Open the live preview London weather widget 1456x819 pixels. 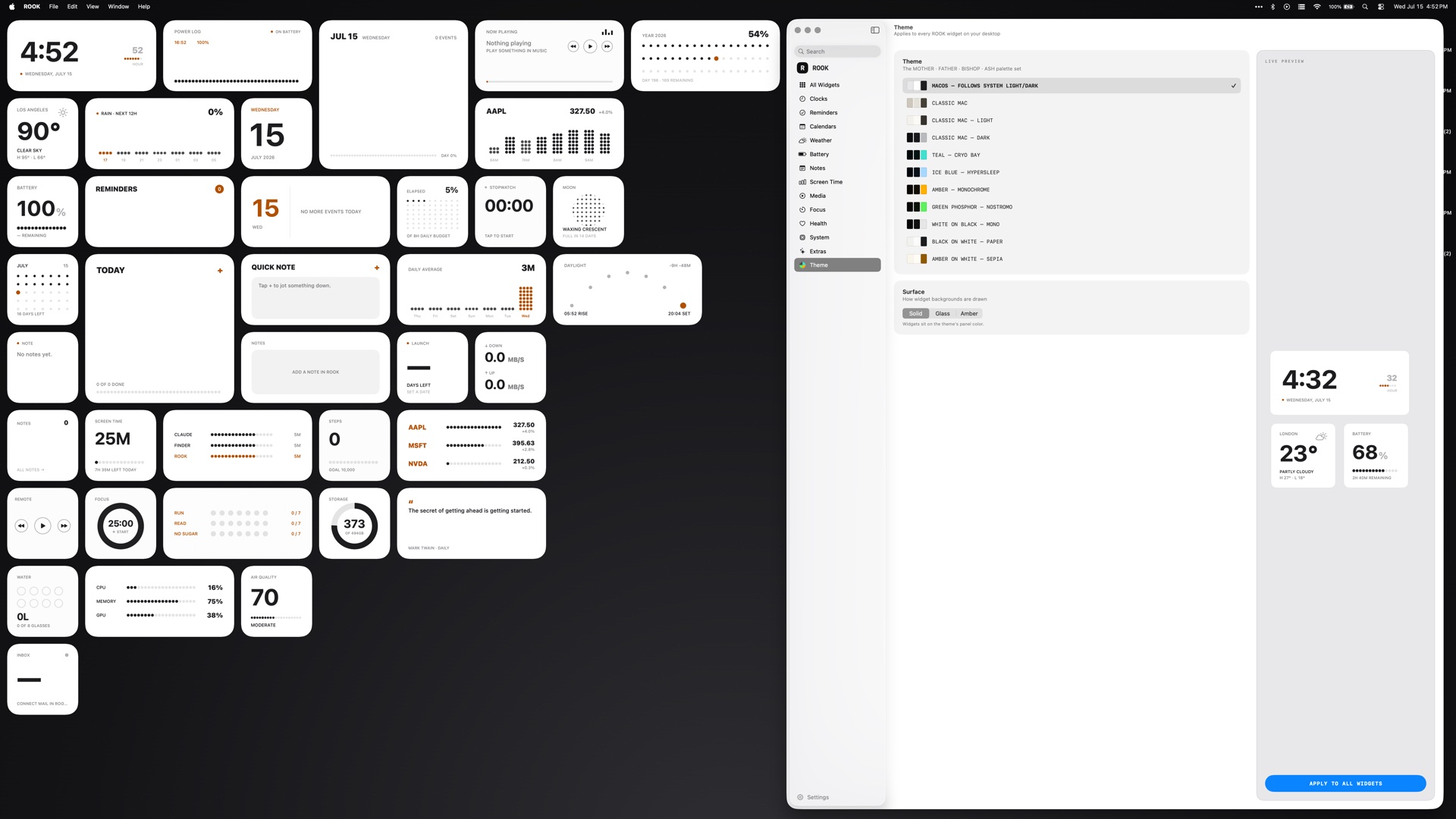coord(1303,456)
